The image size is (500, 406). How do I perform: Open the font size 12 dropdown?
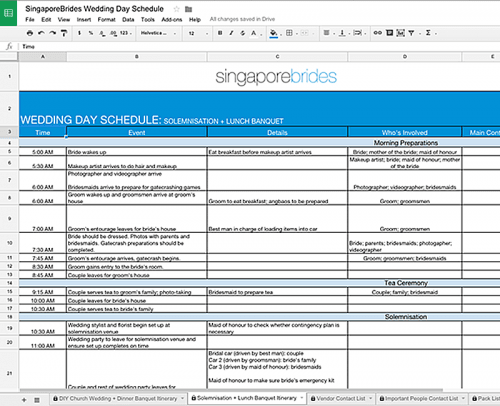(x=198, y=33)
